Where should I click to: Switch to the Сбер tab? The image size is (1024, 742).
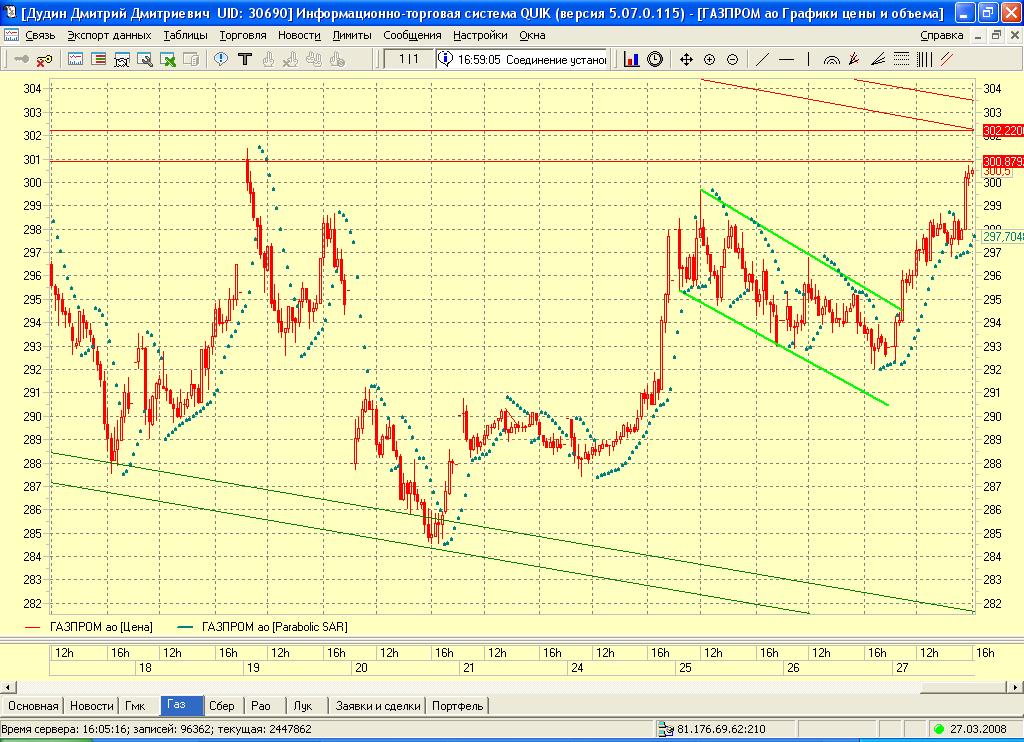(222, 705)
